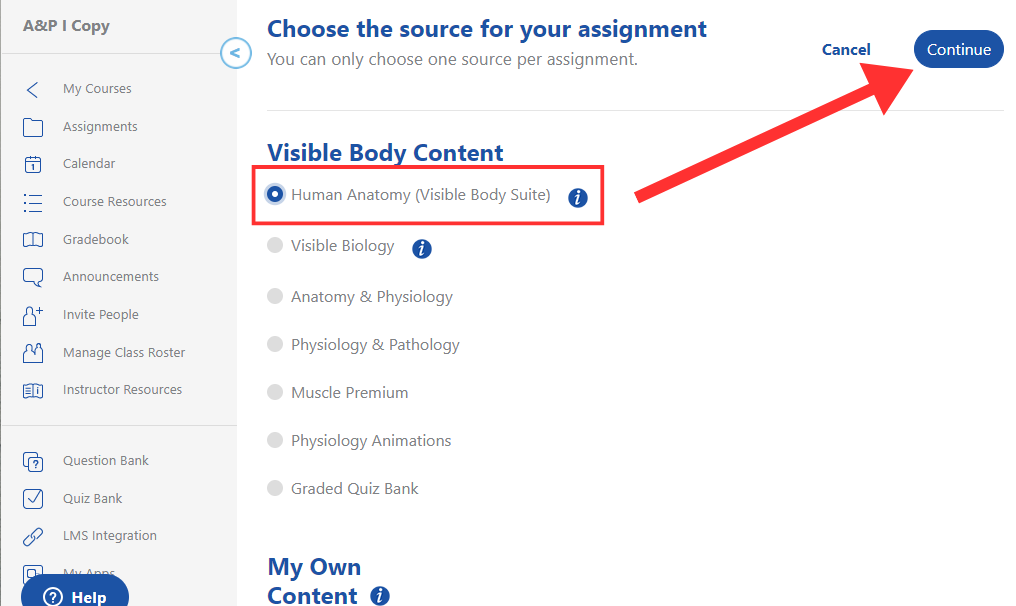View info about Human Anatomy source
This screenshot has height=606, width=1016.
[577, 198]
